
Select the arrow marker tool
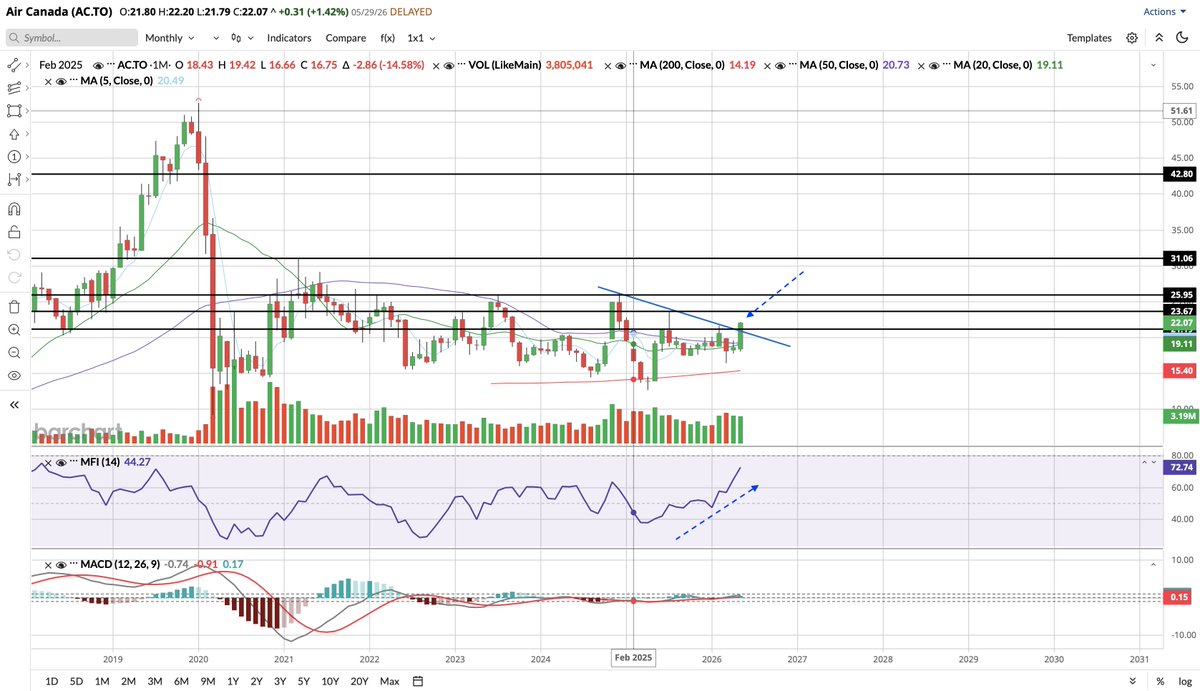click(14, 134)
